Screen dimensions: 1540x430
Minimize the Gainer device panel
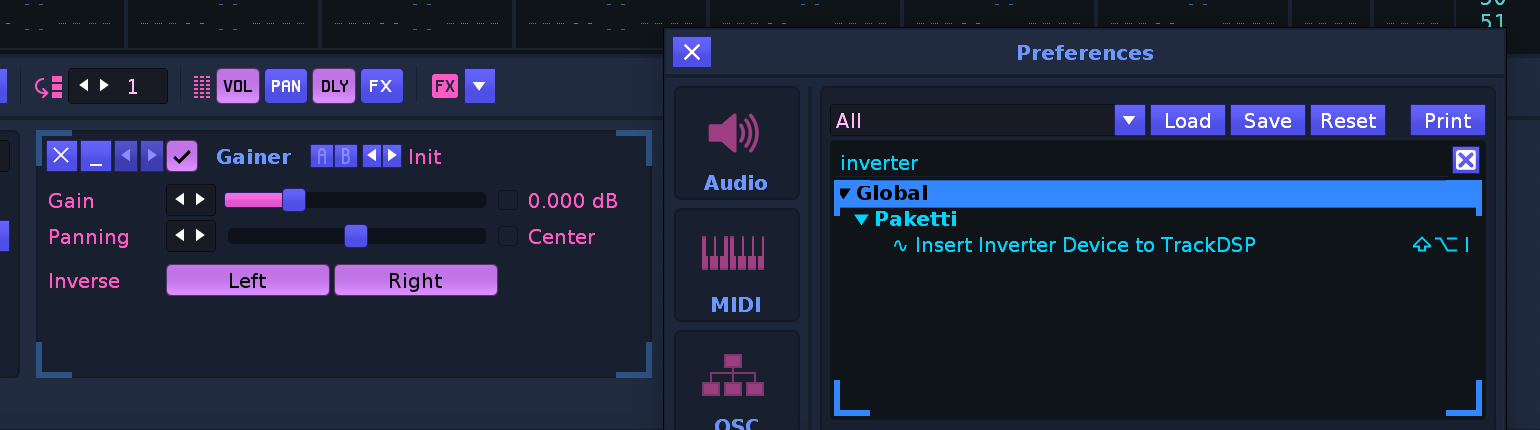pyautogui.click(x=96, y=156)
